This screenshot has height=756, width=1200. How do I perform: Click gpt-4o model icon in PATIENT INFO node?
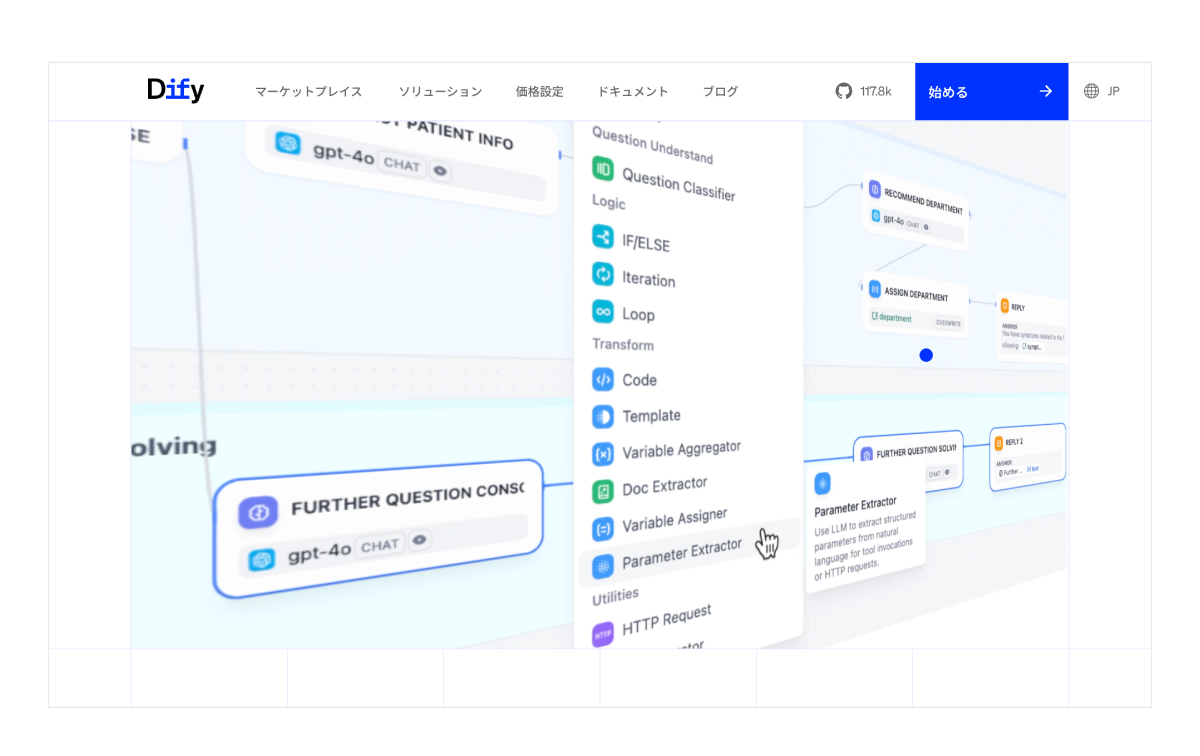pyautogui.click(x=288, y=143)
